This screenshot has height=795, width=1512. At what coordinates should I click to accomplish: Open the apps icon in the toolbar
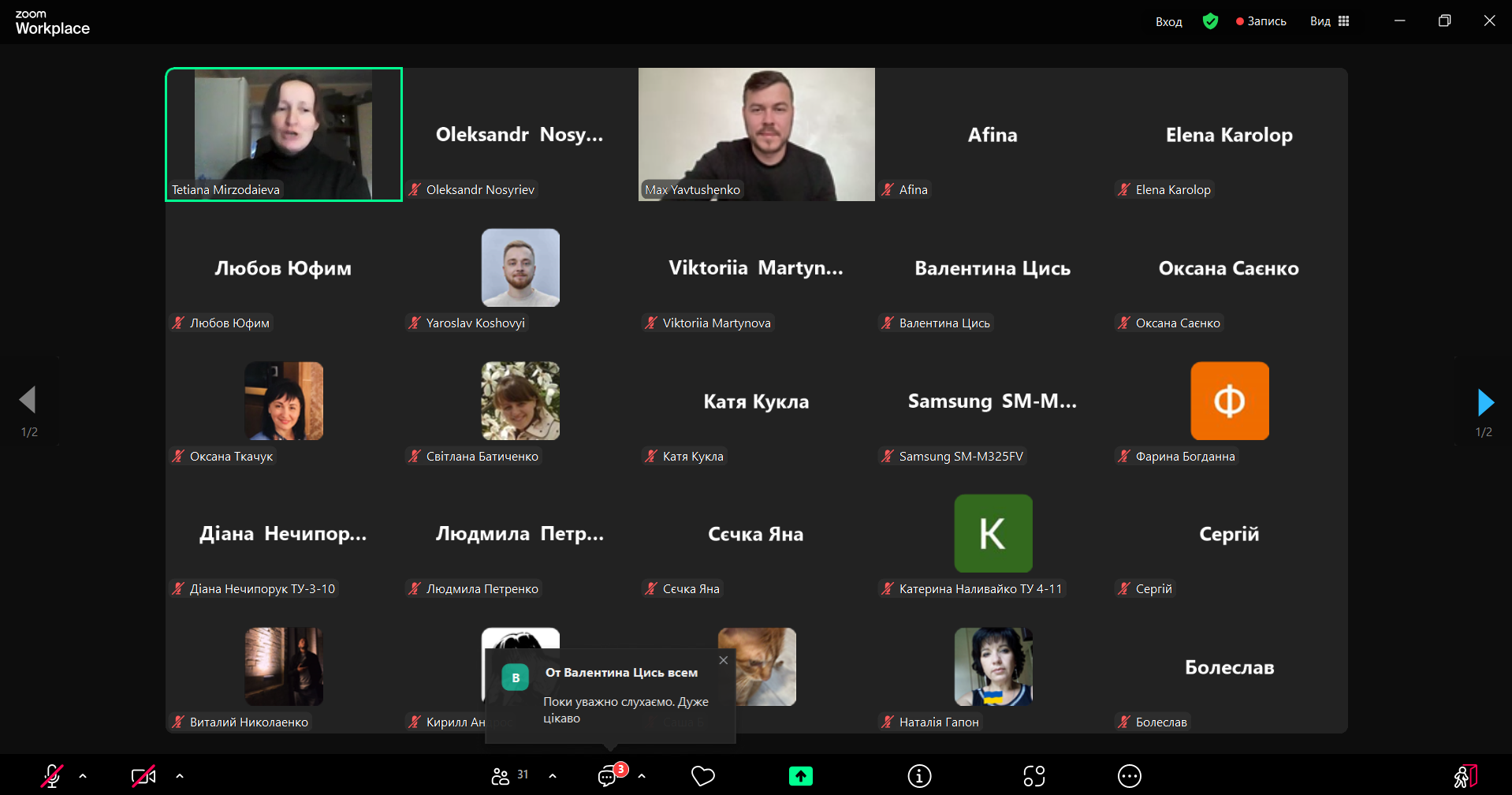(1034, 777)
